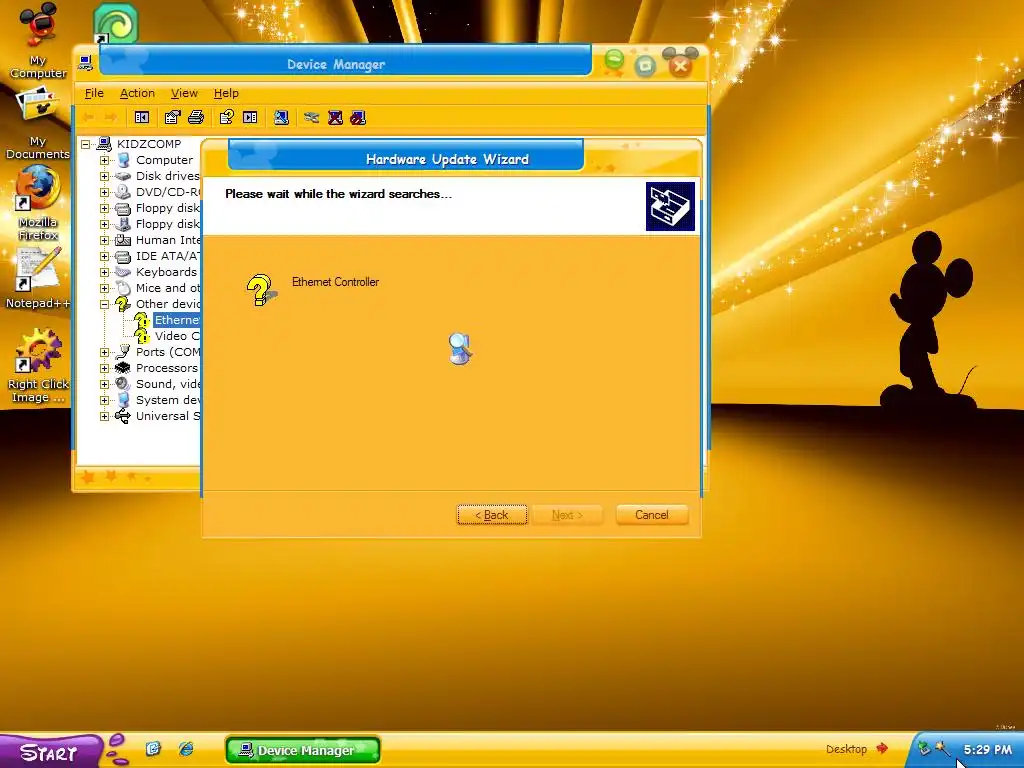Expand the Computer tree node

tap(104, 160)
